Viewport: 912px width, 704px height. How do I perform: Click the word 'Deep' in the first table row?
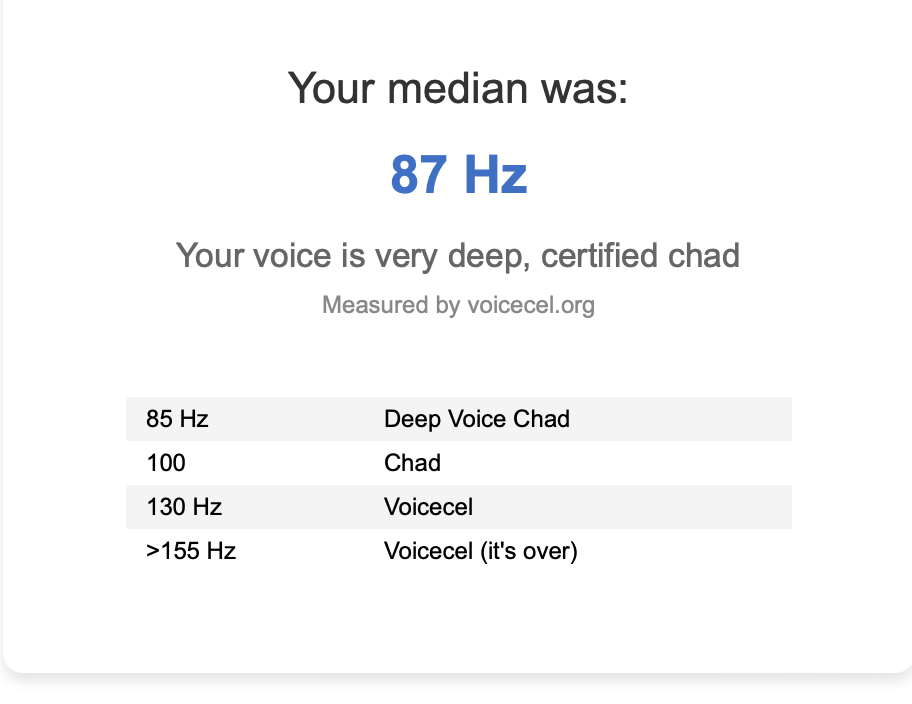click(412, 419)
